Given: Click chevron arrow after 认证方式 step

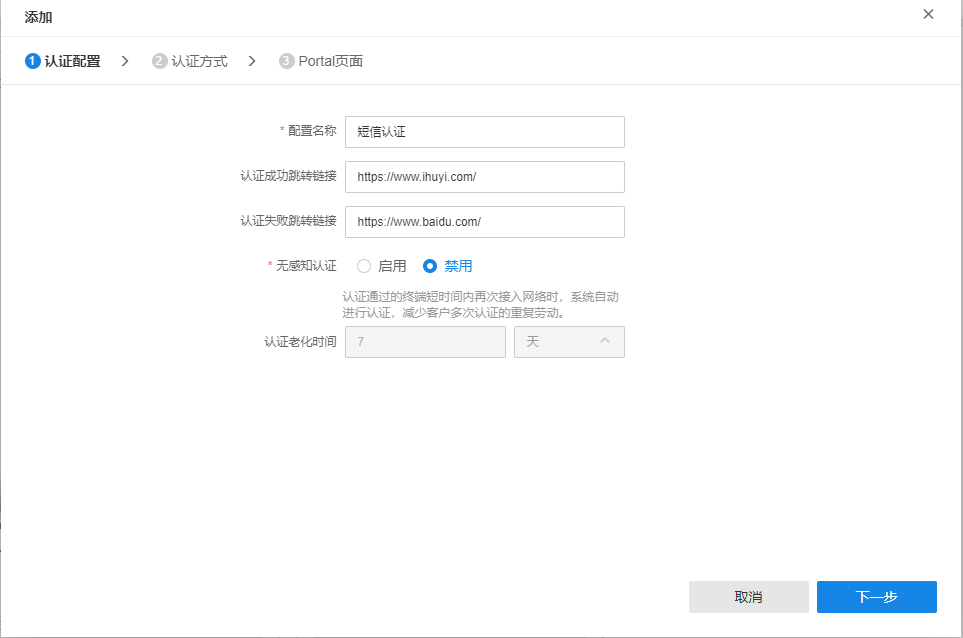Looking at the screenshot, I should tap(252, 61).
